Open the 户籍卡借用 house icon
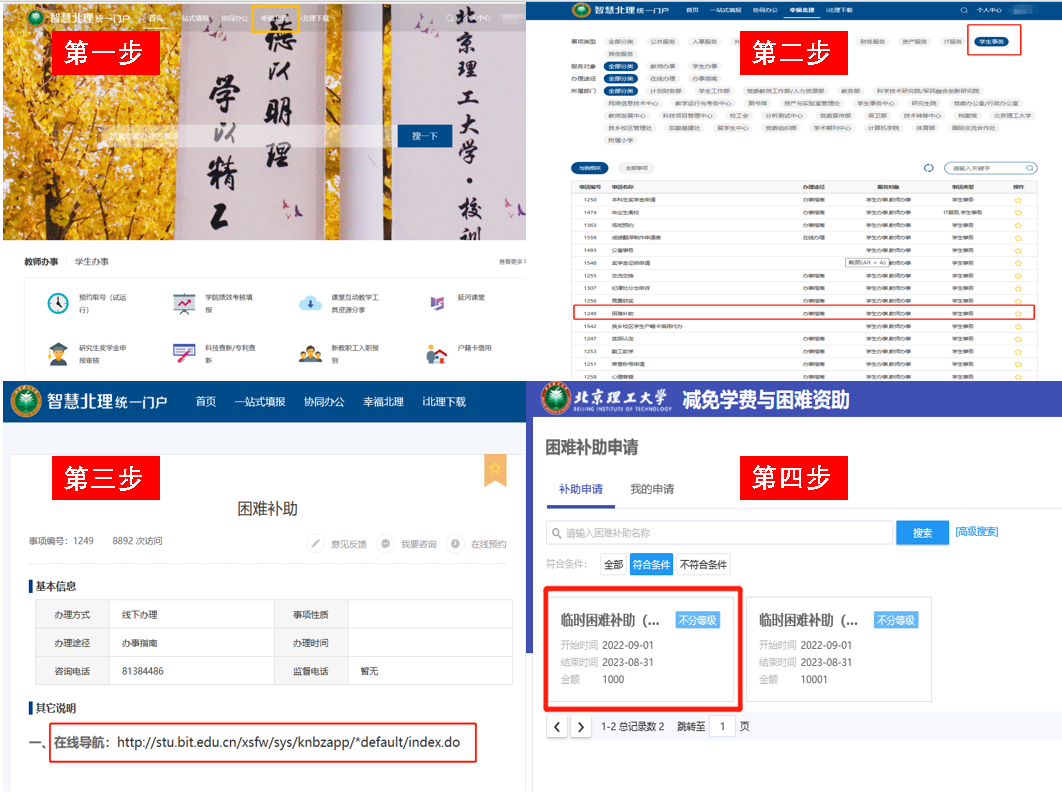 click(436, 354)
